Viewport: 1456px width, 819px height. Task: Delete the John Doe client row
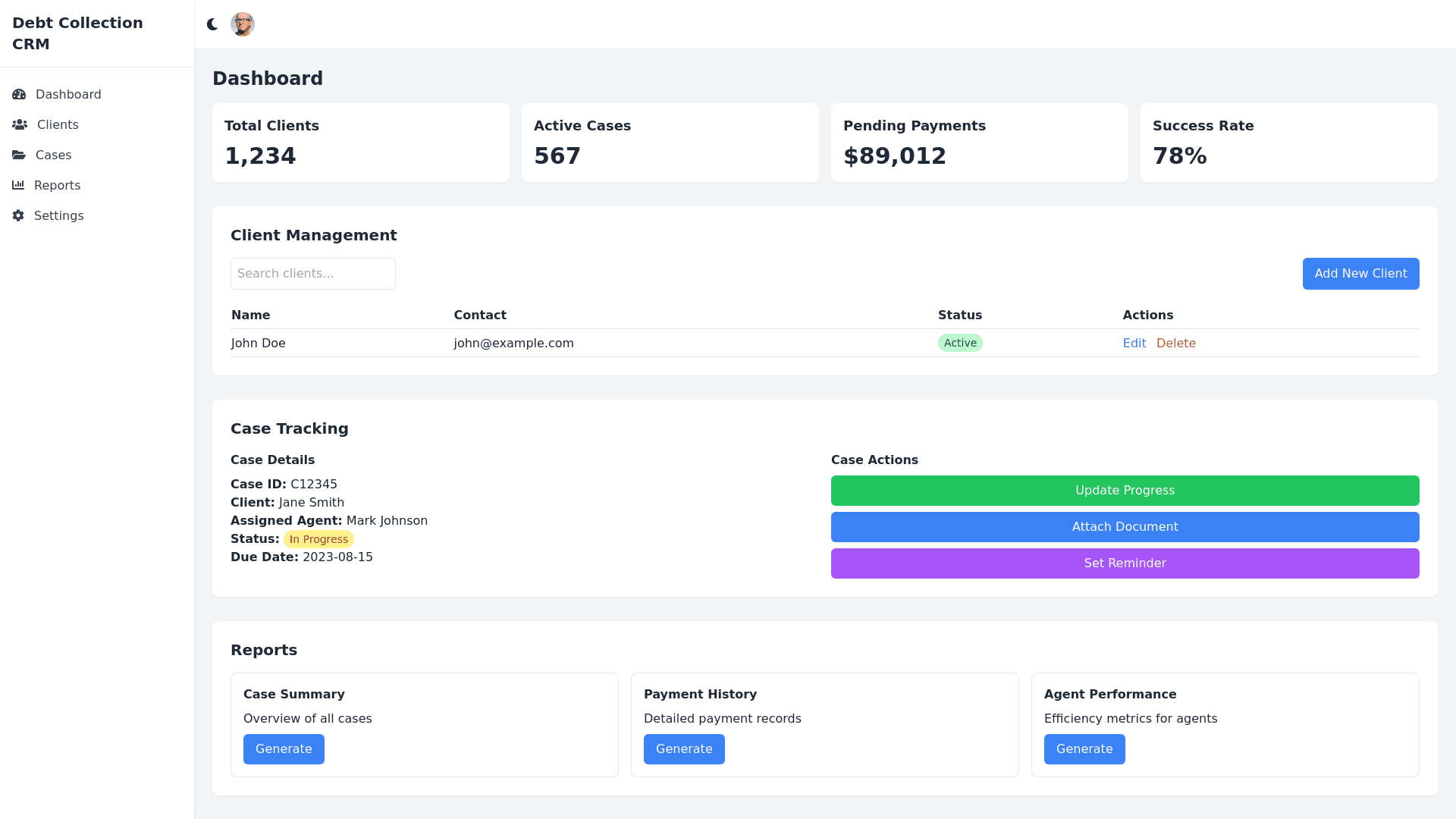tap(1175, 343)
